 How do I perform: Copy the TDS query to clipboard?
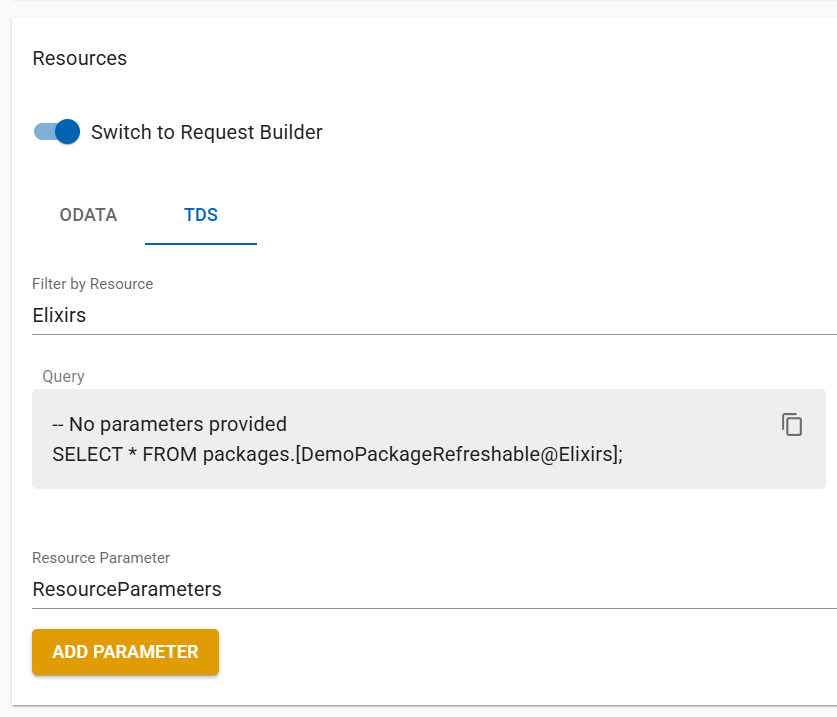pos(792,424)
